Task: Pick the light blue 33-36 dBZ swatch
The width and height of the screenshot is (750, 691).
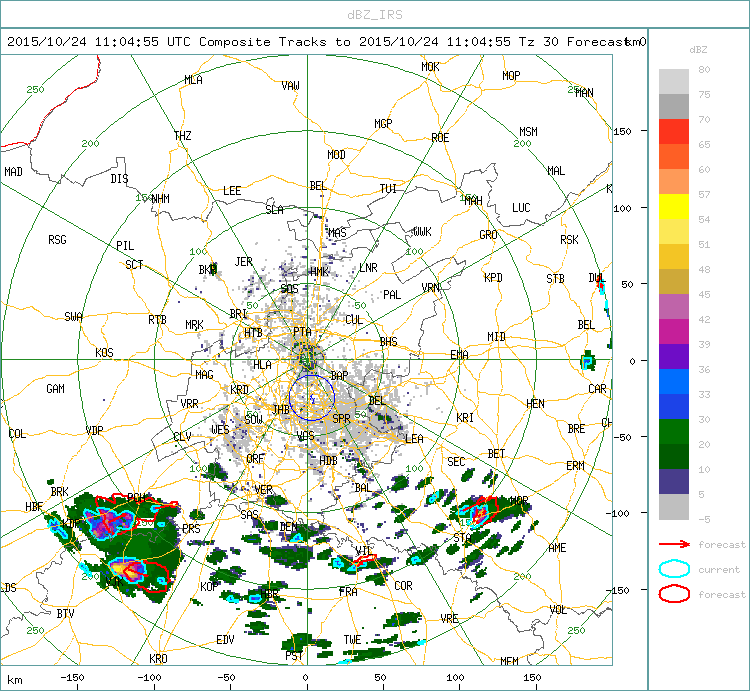Action: pyautogui.click(x=673, y=381)
